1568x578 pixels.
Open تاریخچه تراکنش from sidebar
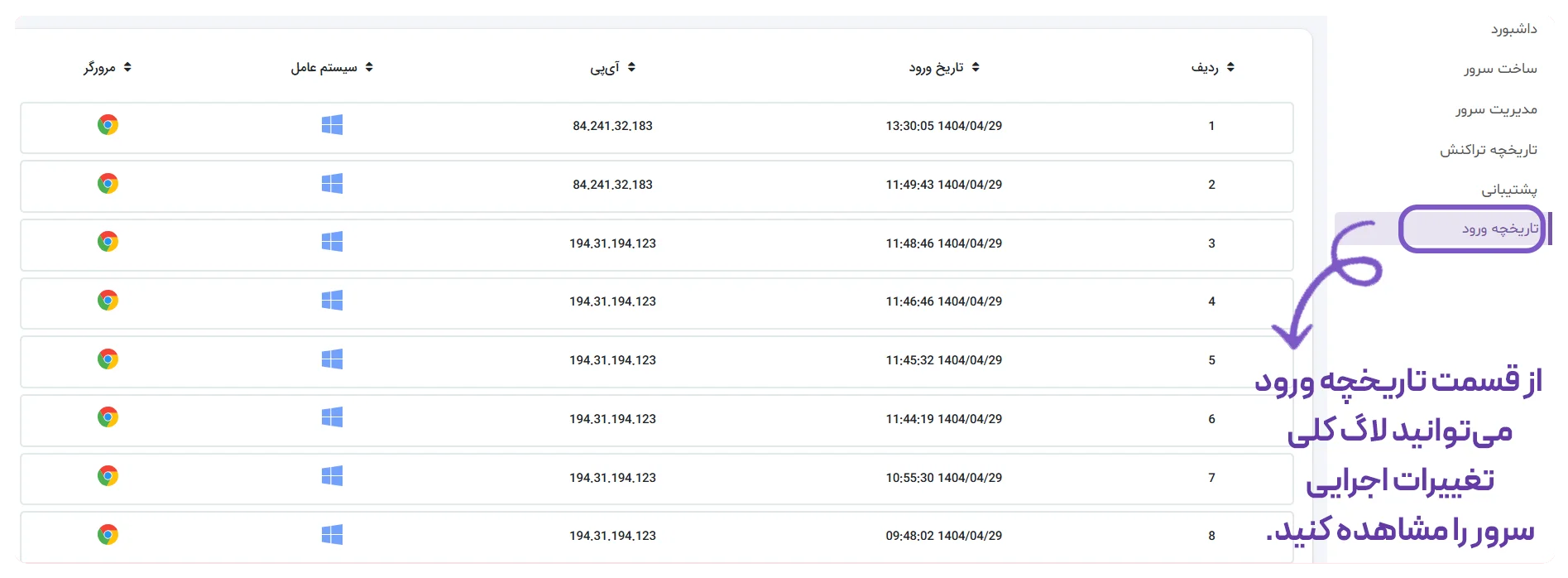pos(1489,150)
